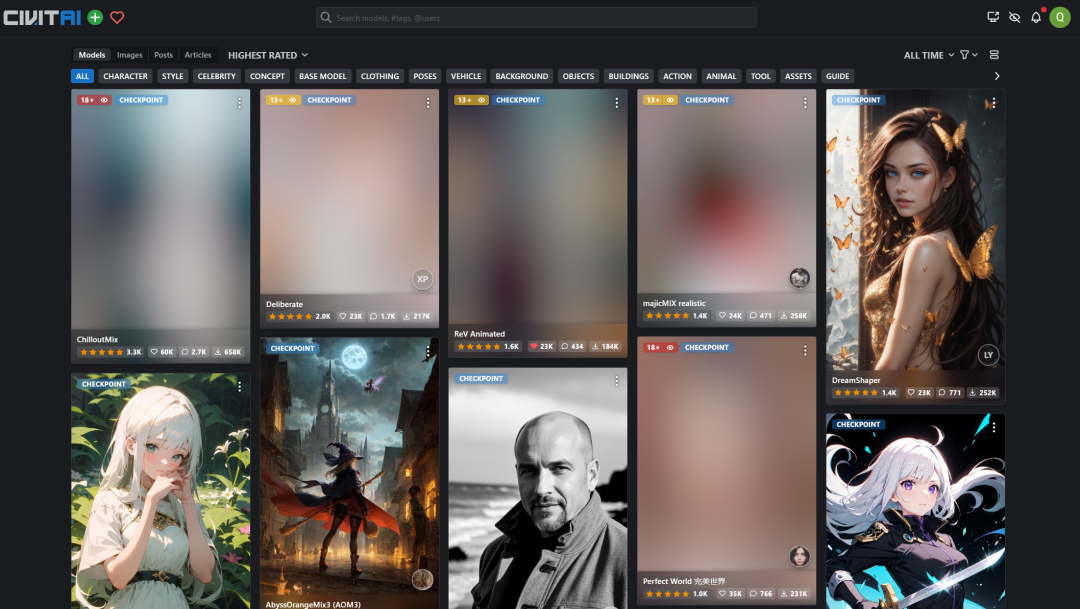This screenshot has height=609, width=1080.
Task: Unblur Deliberate preview with 13+ eye badge
Action: (x=283, y=100)
